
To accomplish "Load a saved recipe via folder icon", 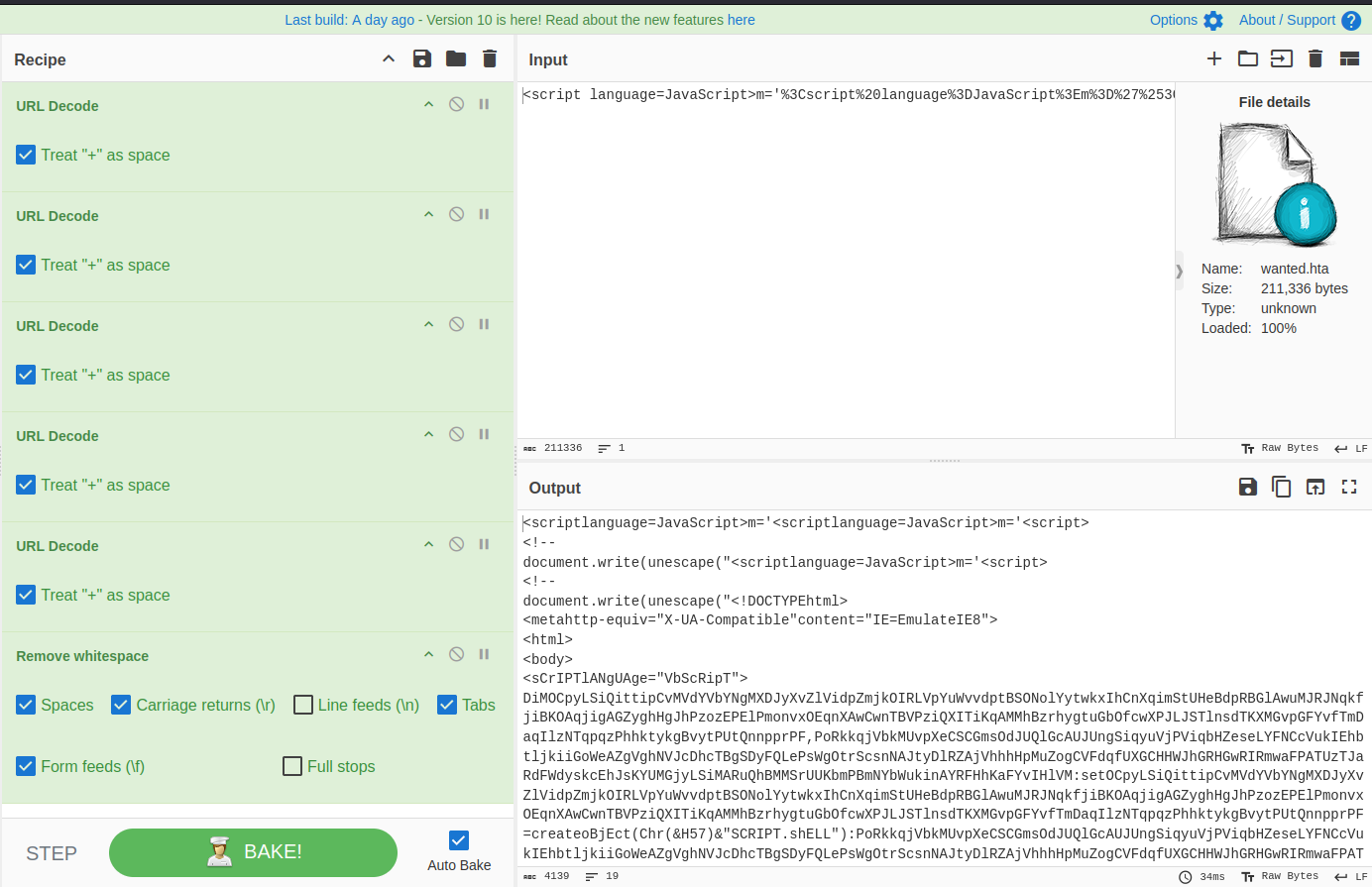I will pyautogui.click(x=456, y=58).
